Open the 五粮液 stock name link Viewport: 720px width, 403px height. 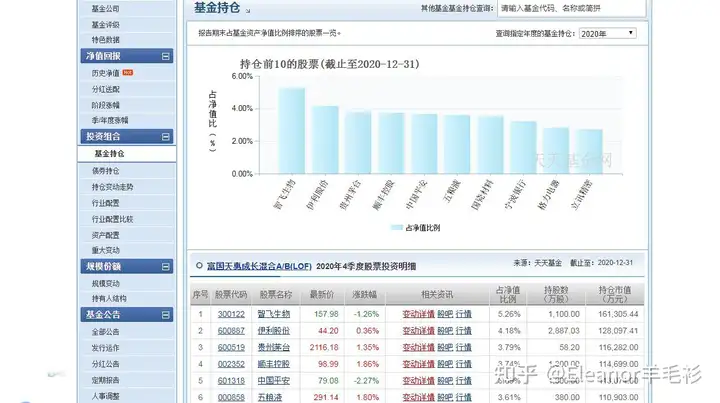pyautogui.click(x=270, y=397)
